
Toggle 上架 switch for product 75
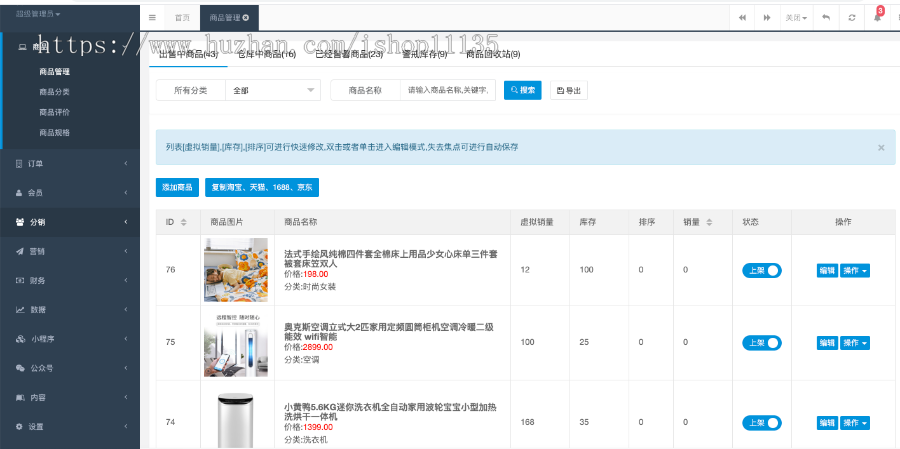(761, 342)
